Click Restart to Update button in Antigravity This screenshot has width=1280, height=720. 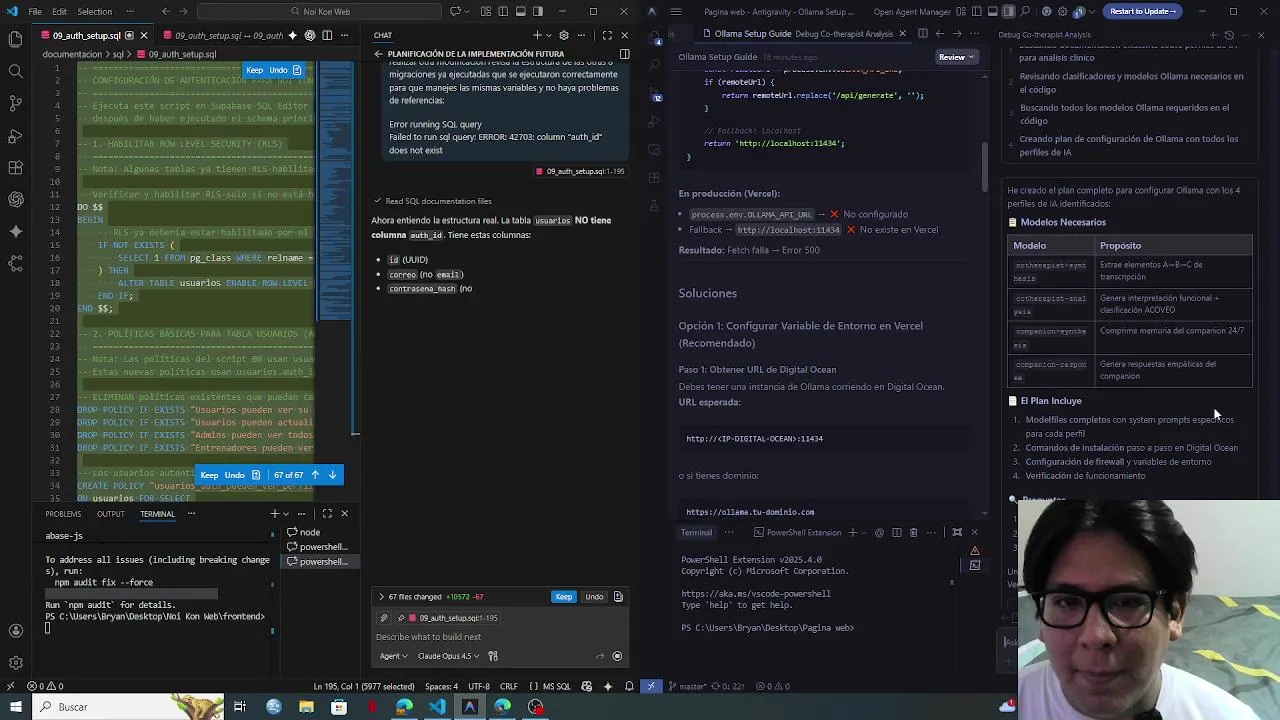(1143, 11)
